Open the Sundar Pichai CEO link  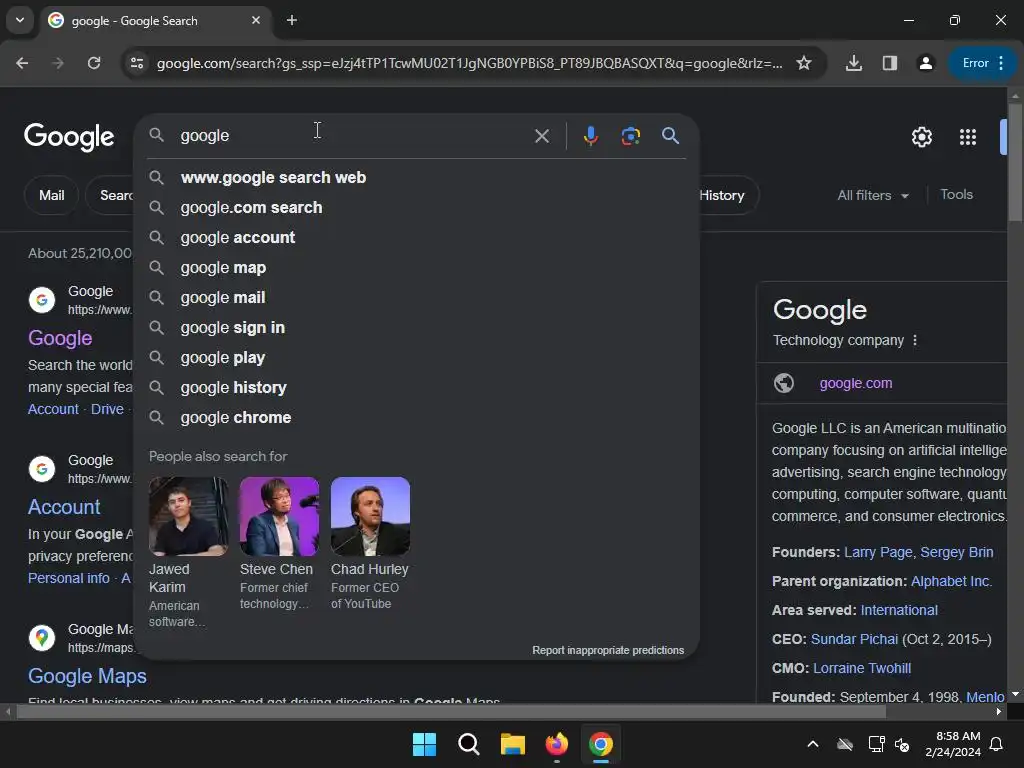[x=854, y=639]
